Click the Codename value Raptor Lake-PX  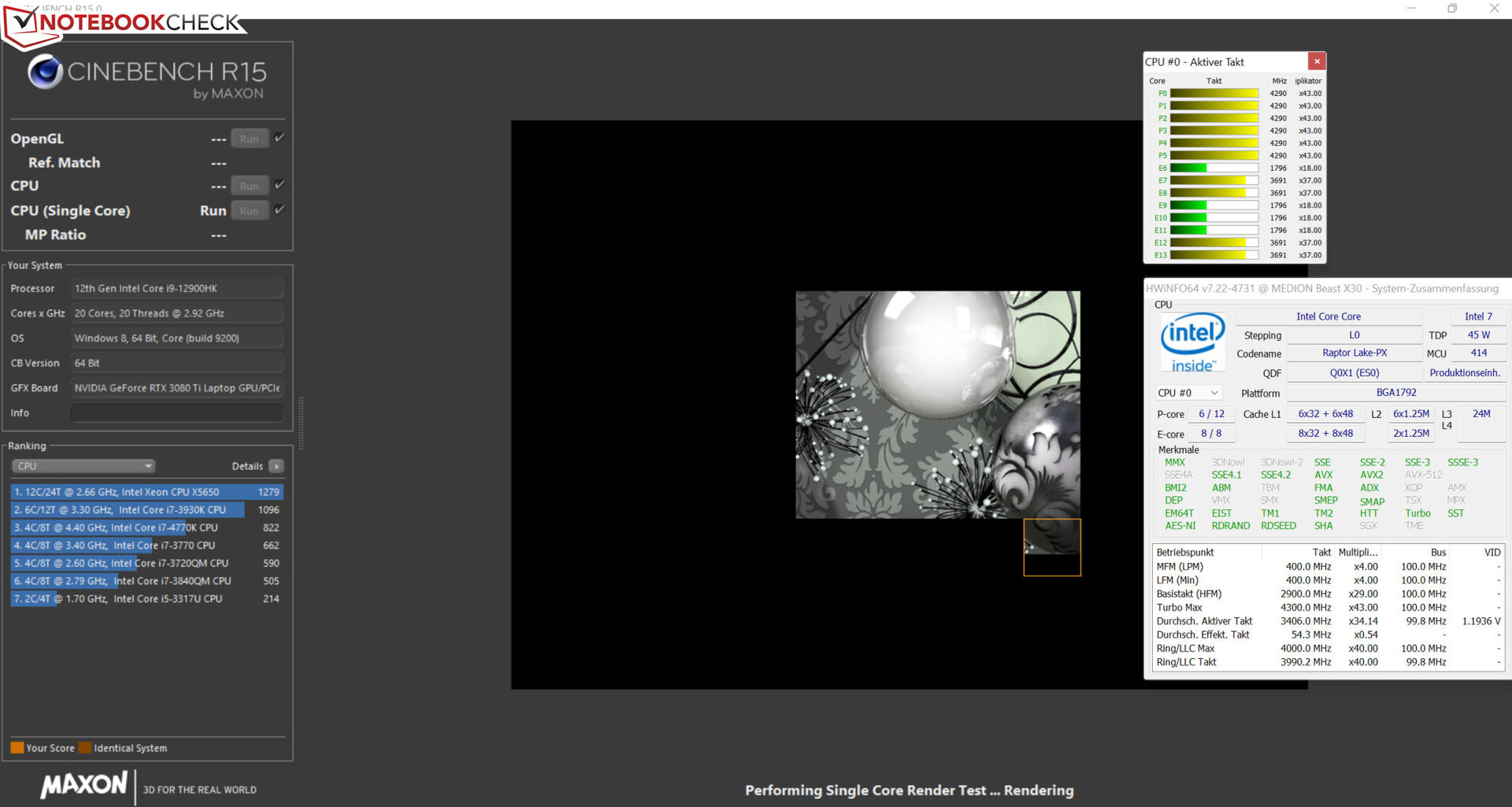pyautogui.click(x=1354, y=353)
